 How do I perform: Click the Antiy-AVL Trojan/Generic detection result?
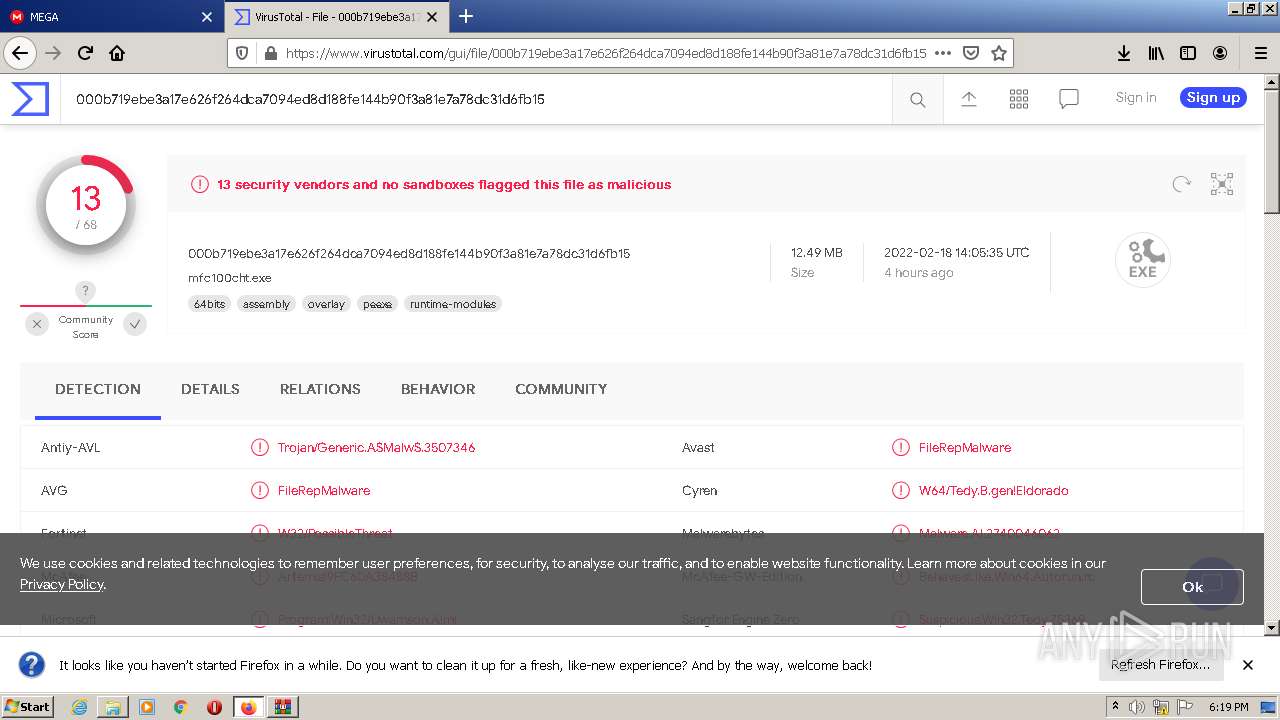(x=376, y=447)
